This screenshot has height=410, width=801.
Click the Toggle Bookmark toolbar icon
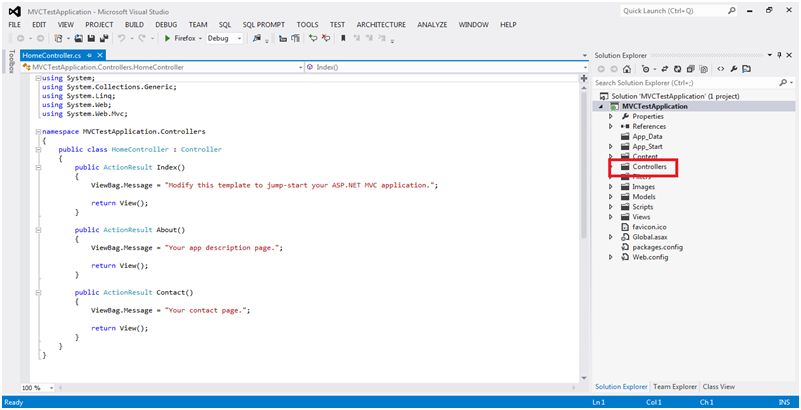tap(343, 38)
